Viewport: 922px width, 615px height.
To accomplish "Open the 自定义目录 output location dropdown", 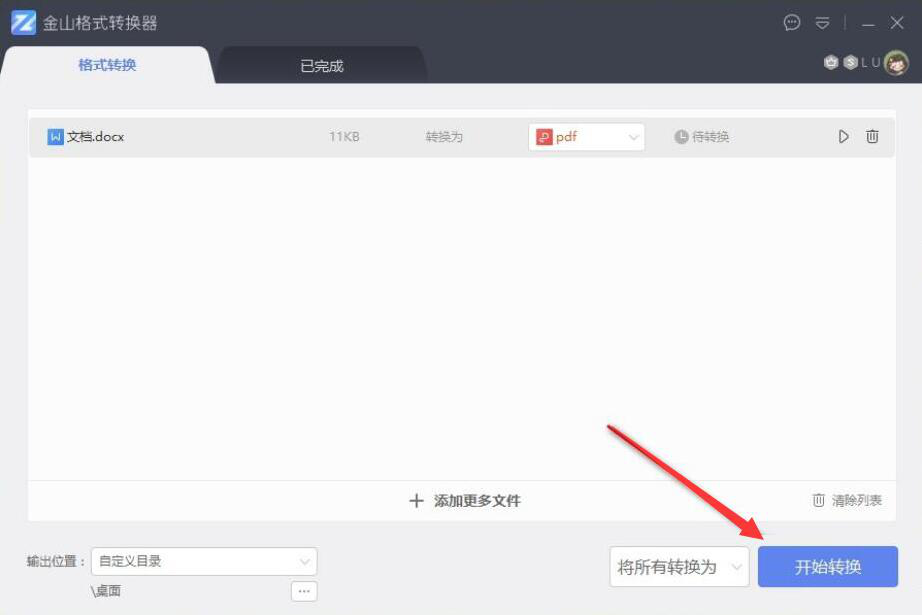I will point(204,561).
